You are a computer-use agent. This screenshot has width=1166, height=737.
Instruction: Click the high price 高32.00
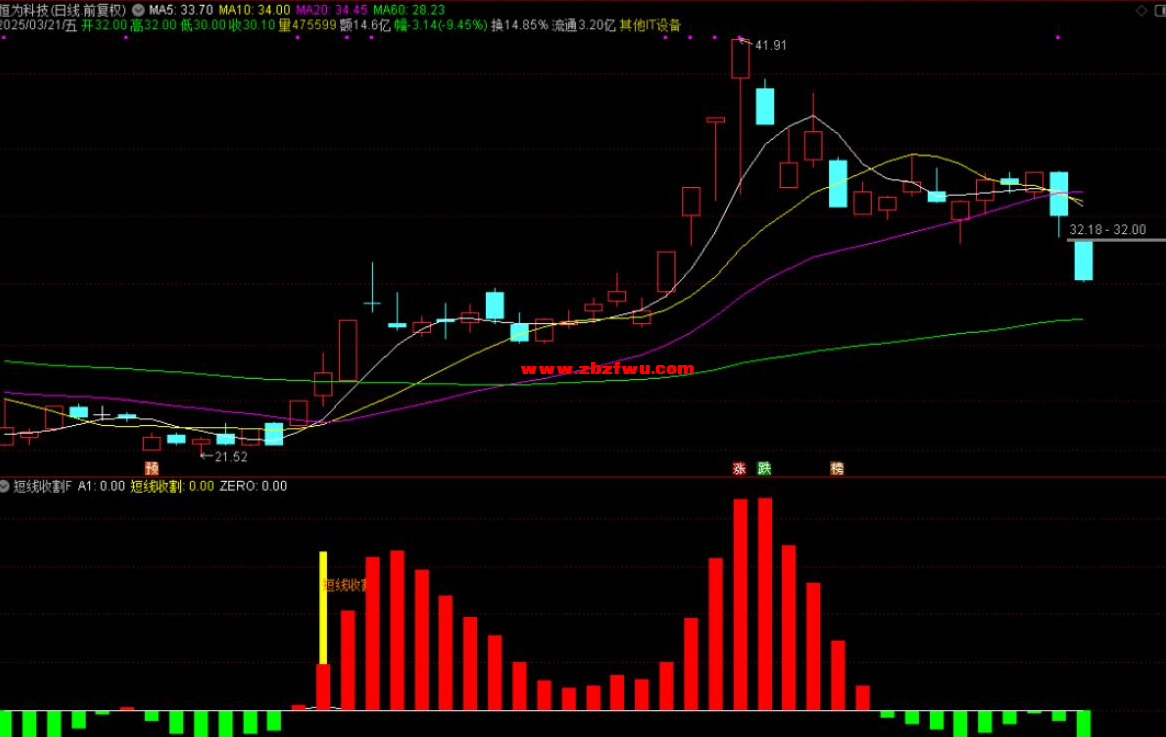click(154, 25)
